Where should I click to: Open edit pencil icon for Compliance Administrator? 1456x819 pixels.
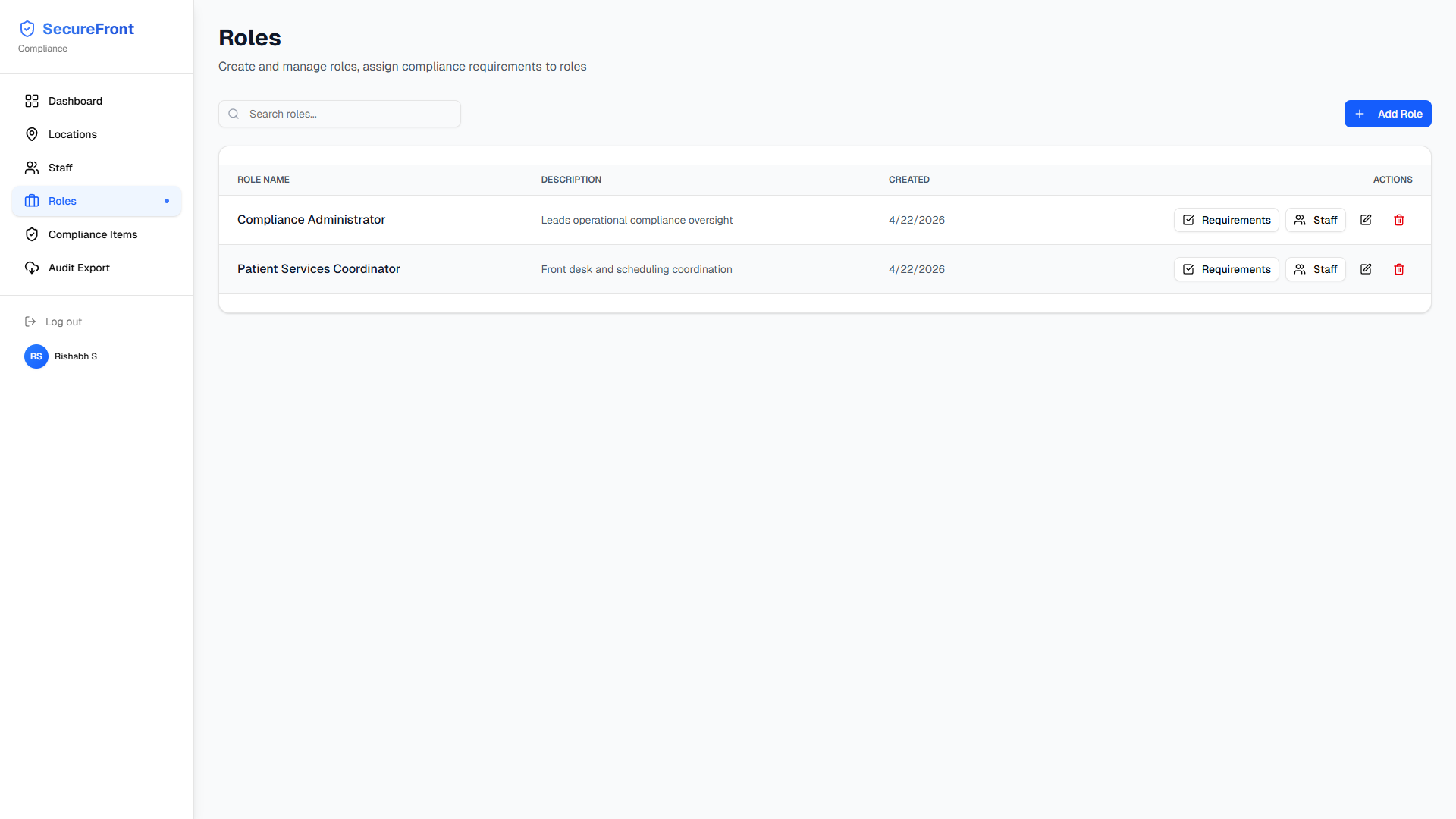[1365, 220]
